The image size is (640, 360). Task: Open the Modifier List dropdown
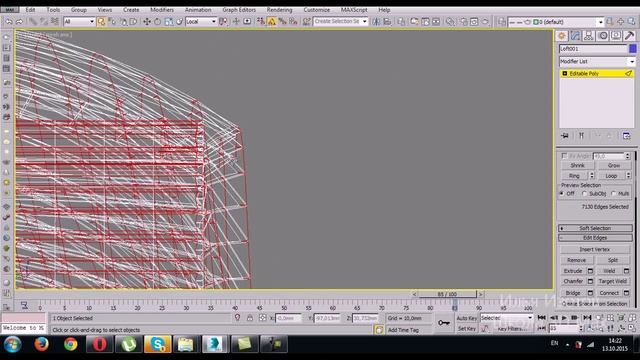597,61
